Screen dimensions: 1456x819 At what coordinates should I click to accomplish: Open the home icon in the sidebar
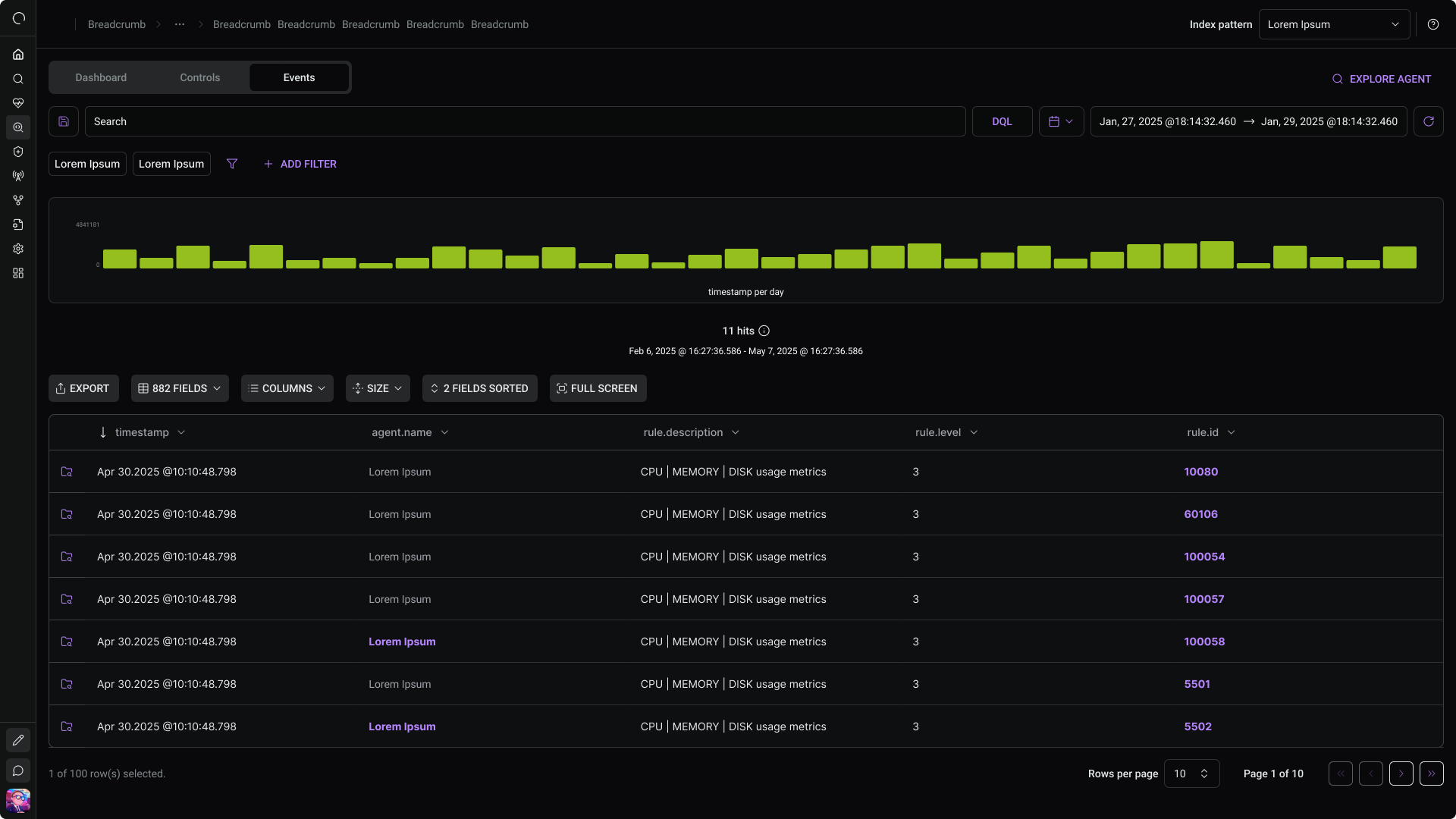point(18,55)
